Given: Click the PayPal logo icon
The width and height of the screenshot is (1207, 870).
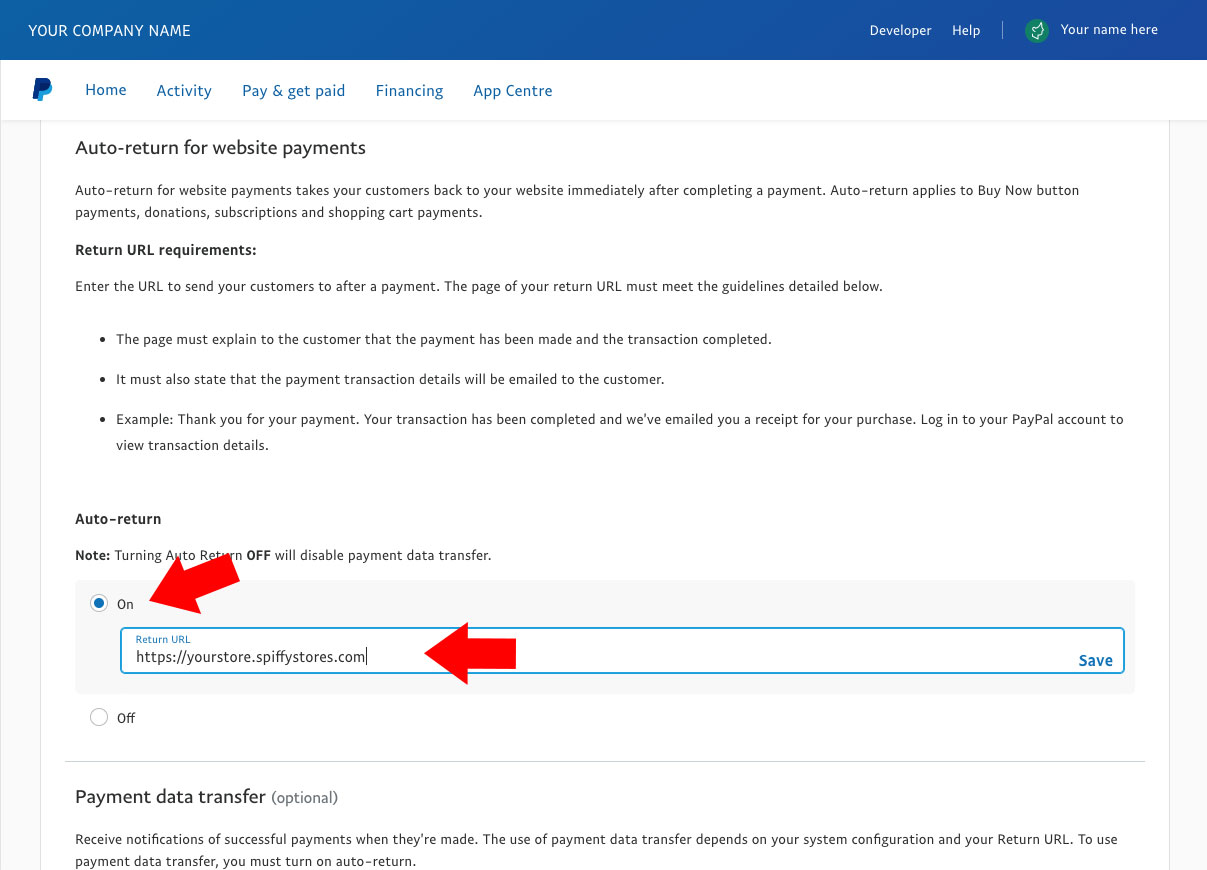Looking at the screenshot, I should click(x=42, y=90).
